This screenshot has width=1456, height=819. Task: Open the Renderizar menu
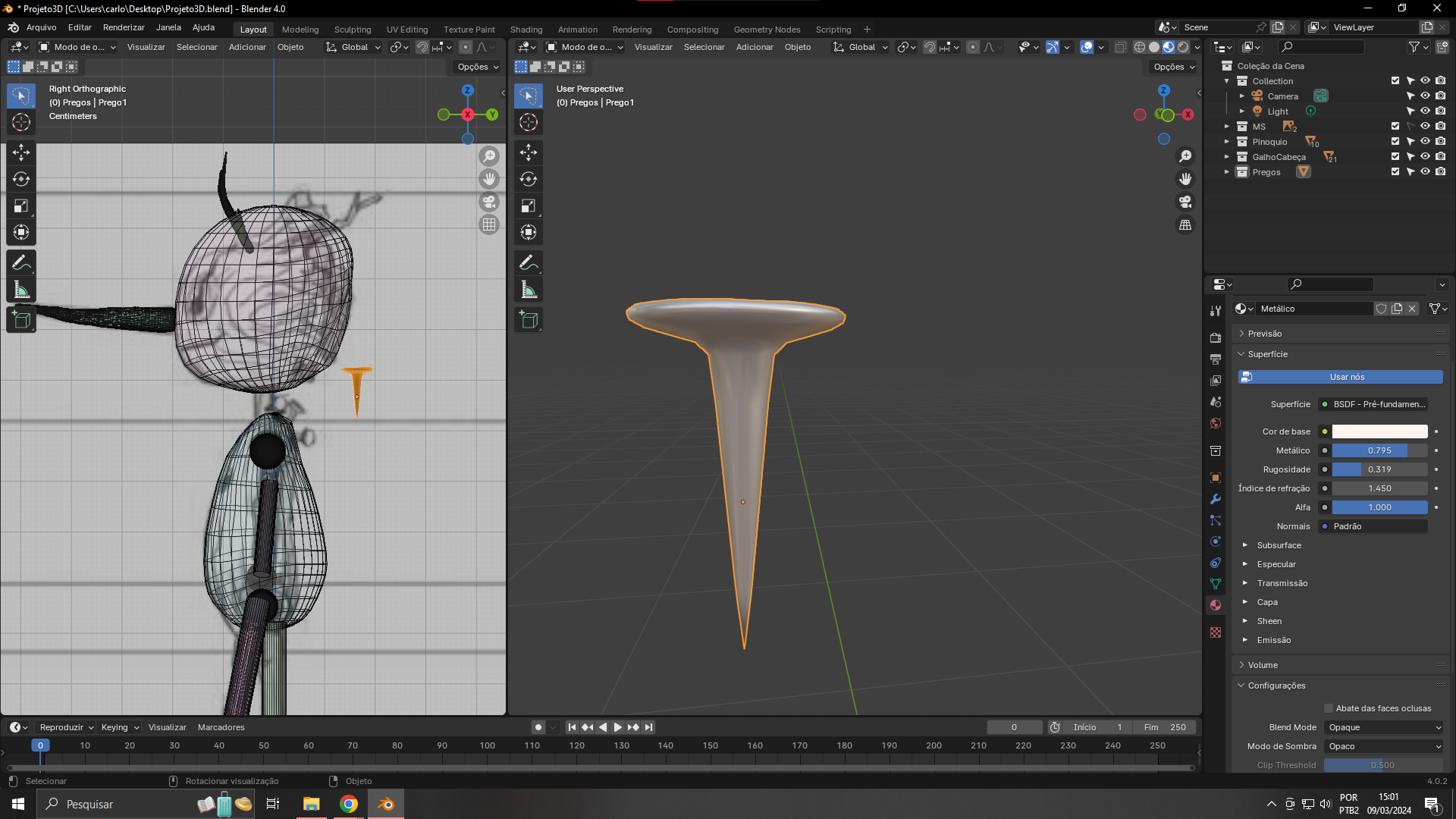click(x=124, y=27)
